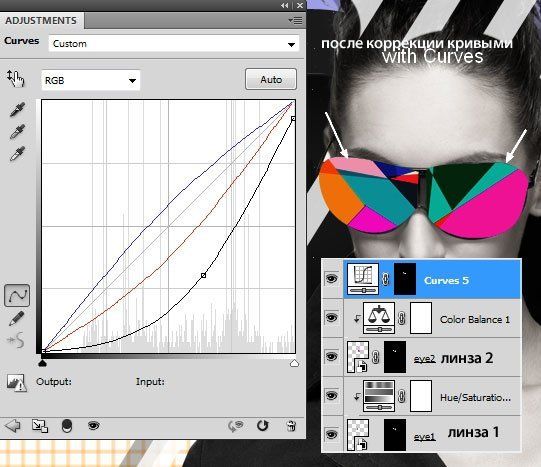The image size is (541, 467).
Task: Hide the Curves 5 layer
Action: 332,278
